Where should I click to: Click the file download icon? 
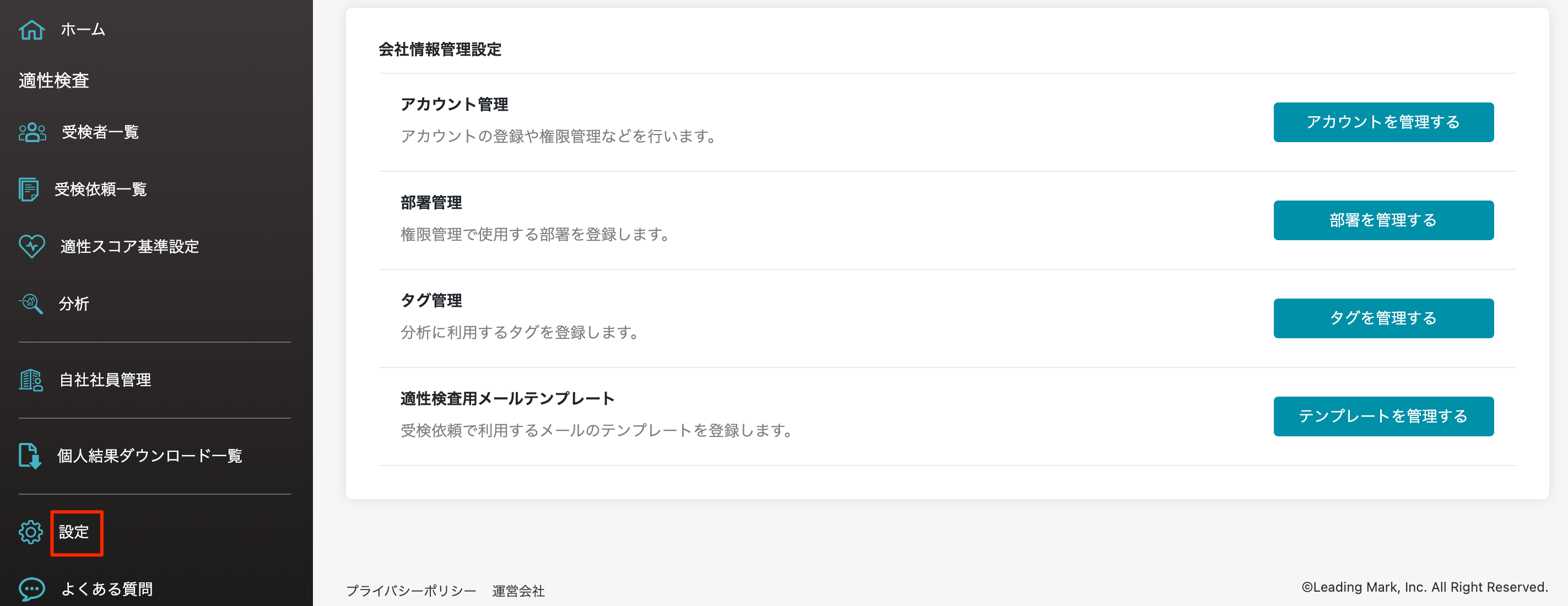30,456
